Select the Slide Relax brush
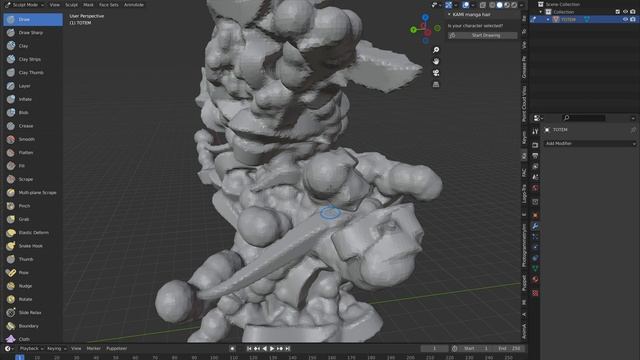Image resolution: width=640 pixels, height=360 pixels. [x=33, y=313]
